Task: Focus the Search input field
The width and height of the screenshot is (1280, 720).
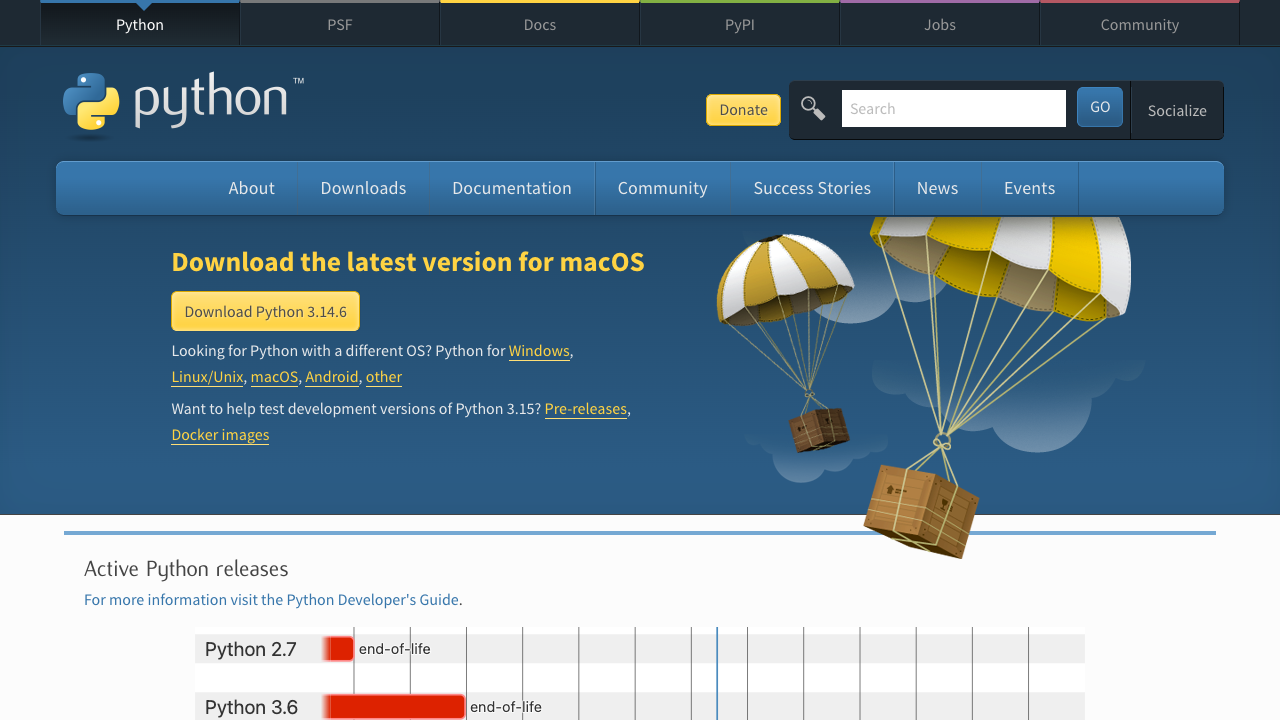Action: pyautogui.click(x=954, y=109)
